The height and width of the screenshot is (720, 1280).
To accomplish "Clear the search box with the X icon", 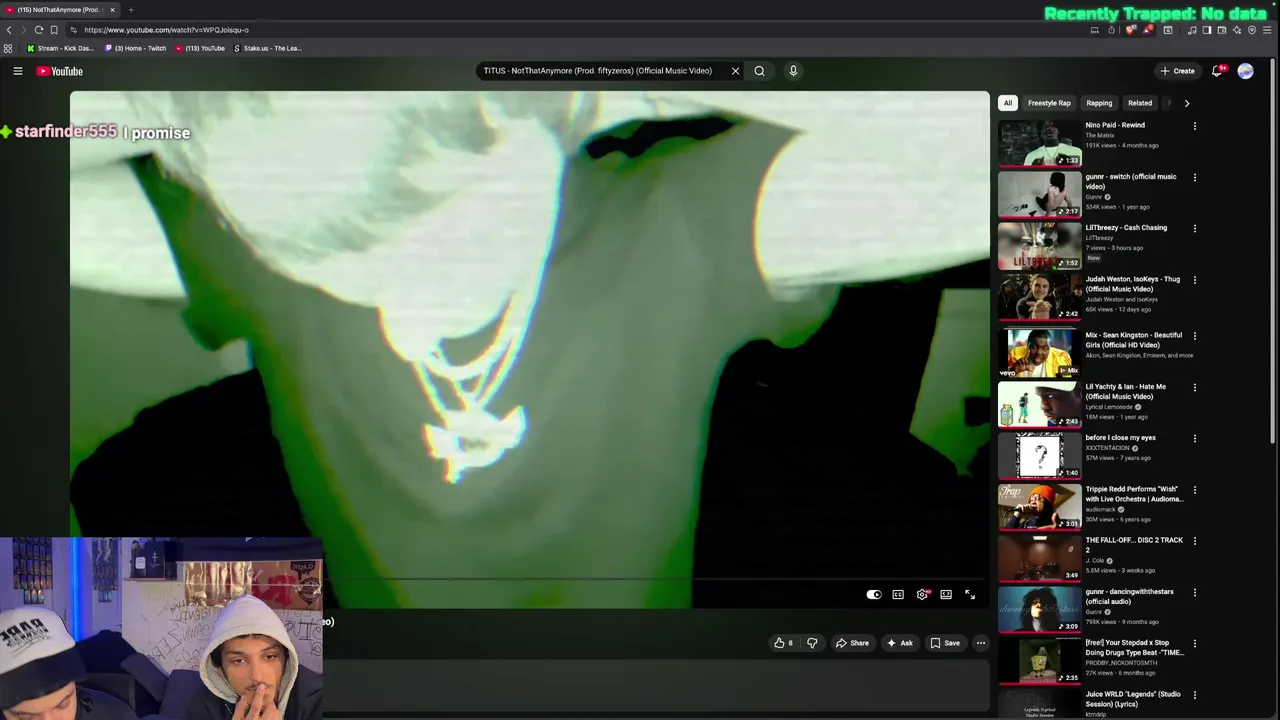I will [x=735, y=71].
